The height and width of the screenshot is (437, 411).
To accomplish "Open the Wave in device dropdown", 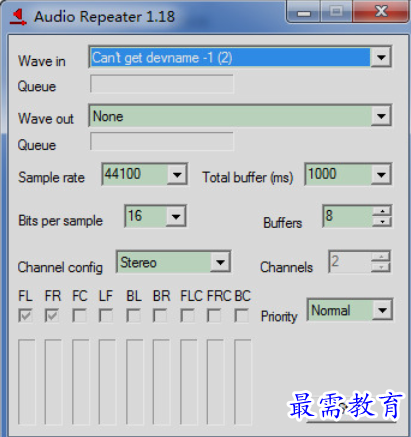I will click(381, 57).
